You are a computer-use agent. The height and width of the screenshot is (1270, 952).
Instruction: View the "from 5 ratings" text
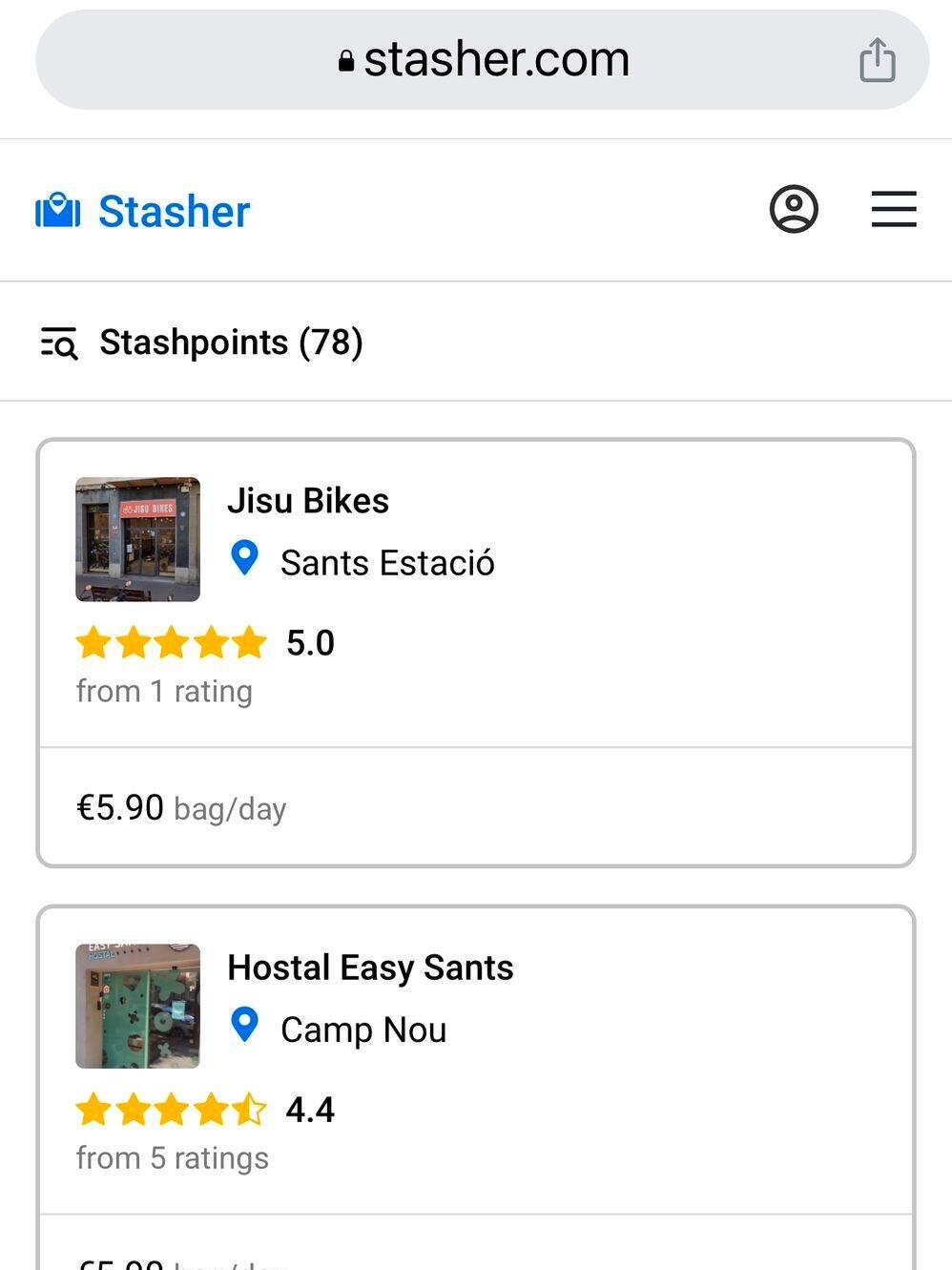click(172, 1157)
